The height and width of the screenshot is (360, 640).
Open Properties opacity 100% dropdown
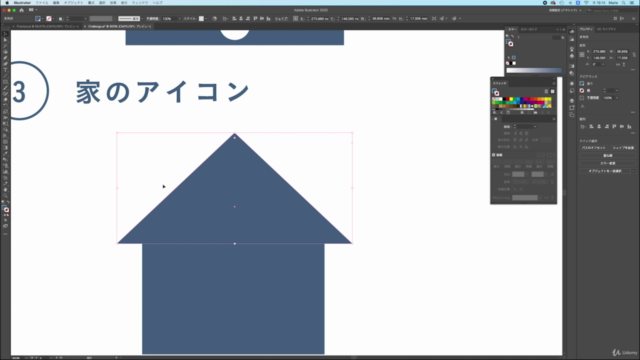click(x=616, y=98)
